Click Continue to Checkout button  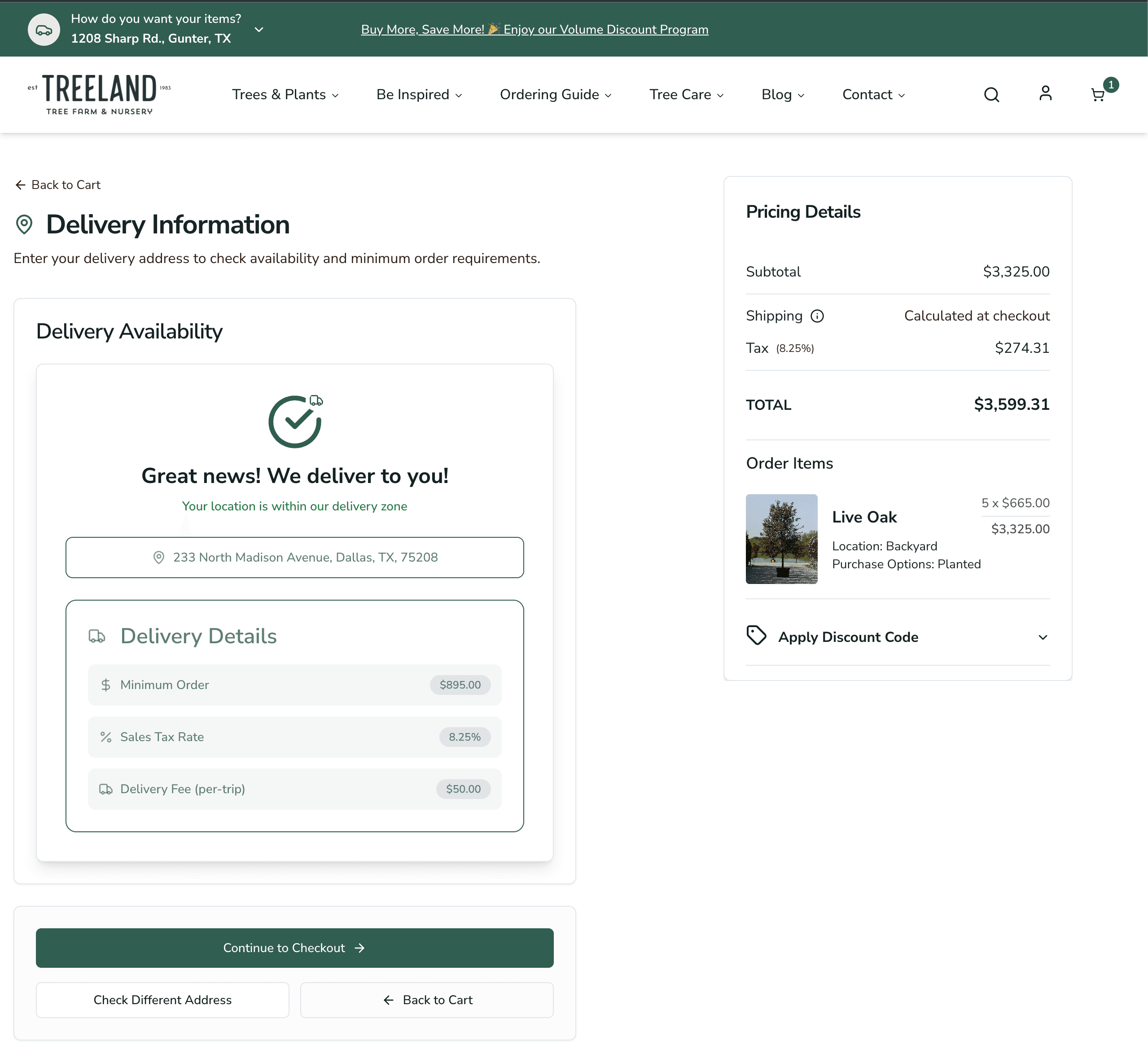tap(294, 948)
